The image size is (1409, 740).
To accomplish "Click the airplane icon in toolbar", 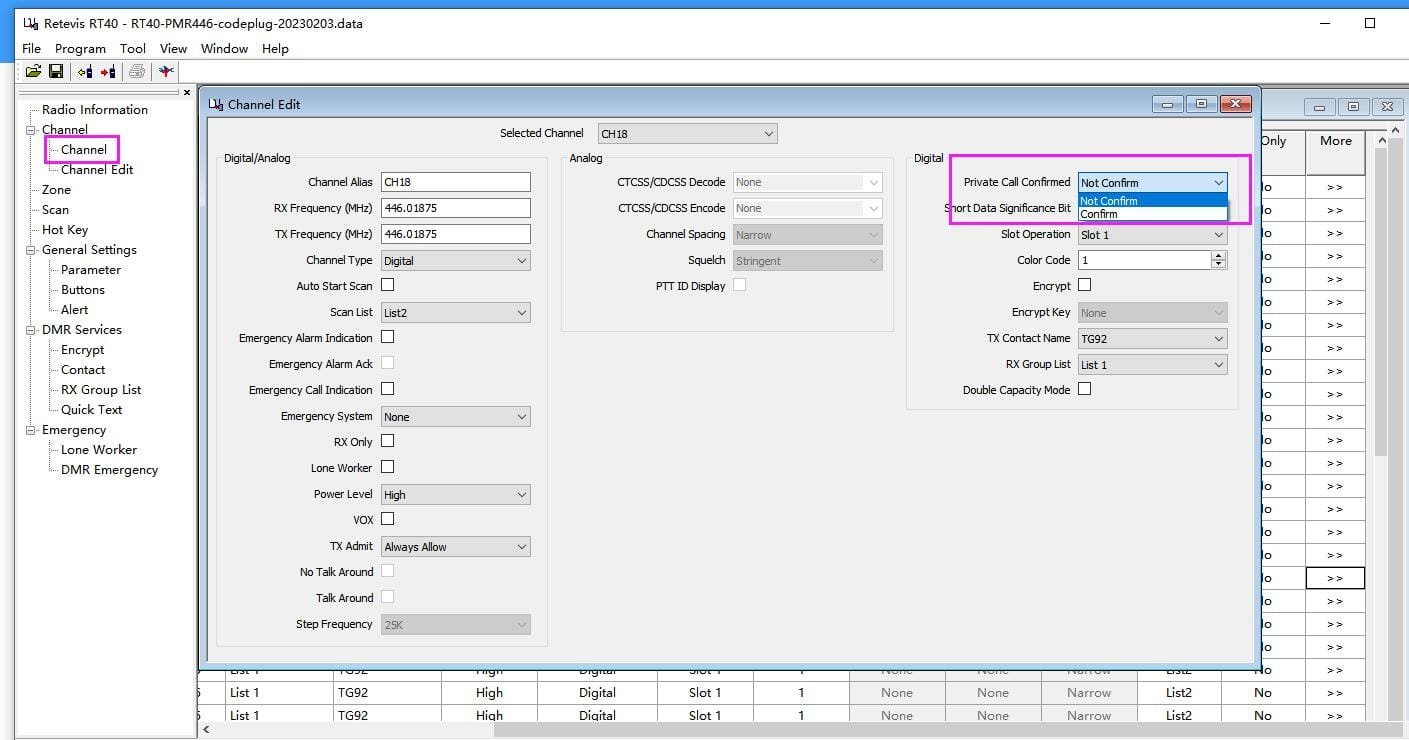I will (x=166, y=71).
